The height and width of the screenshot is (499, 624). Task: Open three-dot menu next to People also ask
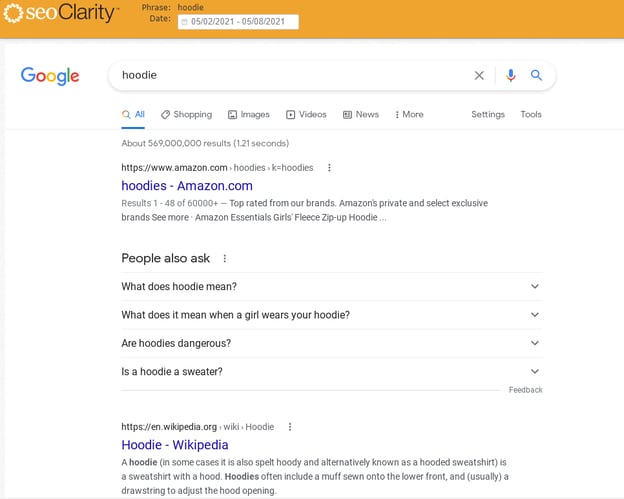224,259
